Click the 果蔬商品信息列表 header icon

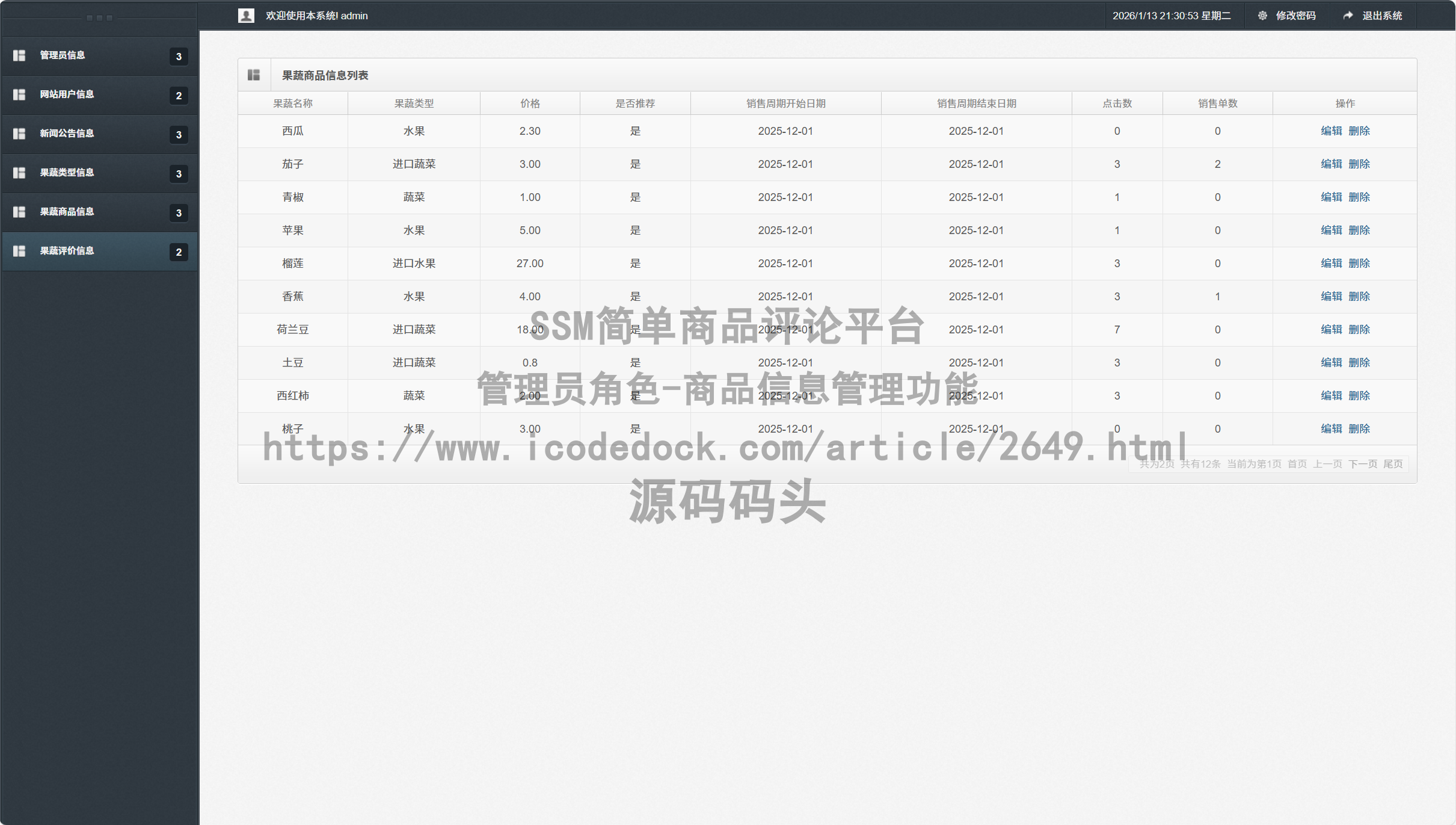(254, 74)
